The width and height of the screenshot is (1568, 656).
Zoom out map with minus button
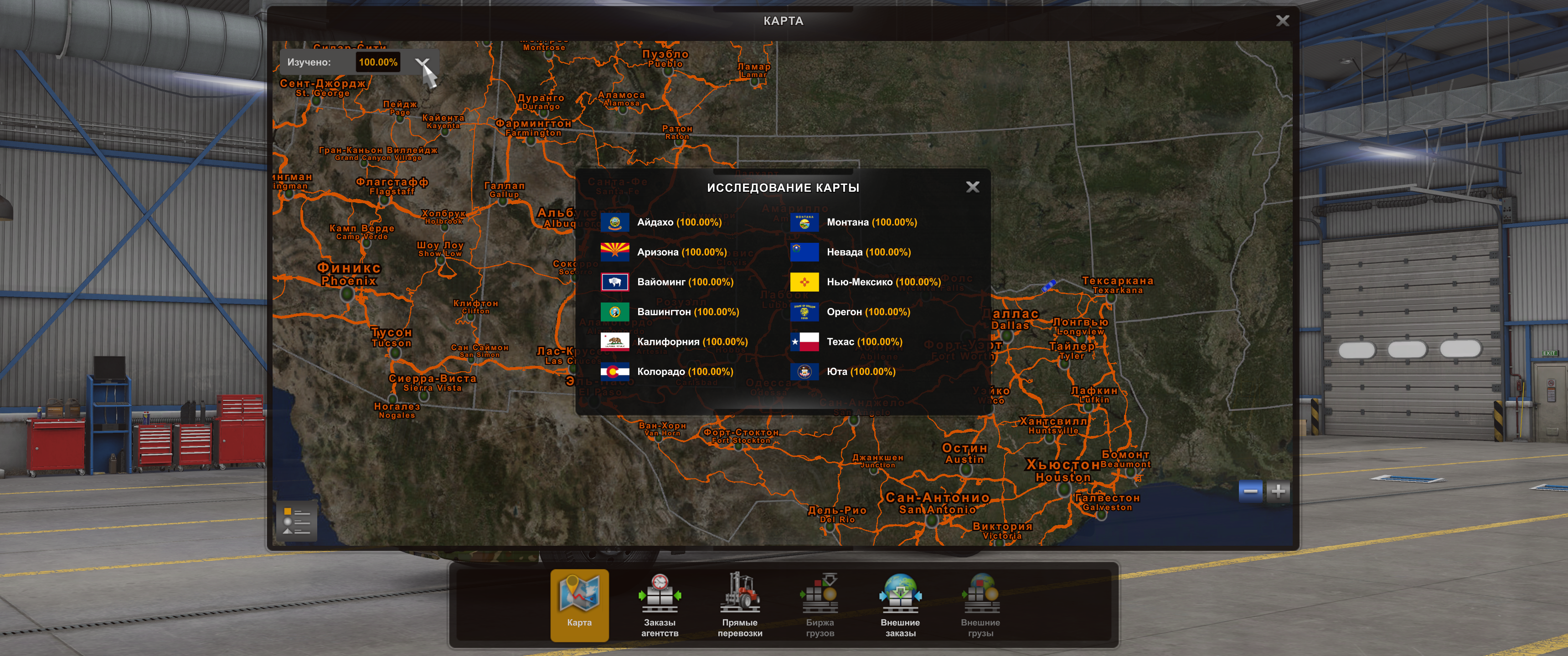[1250, 491]
